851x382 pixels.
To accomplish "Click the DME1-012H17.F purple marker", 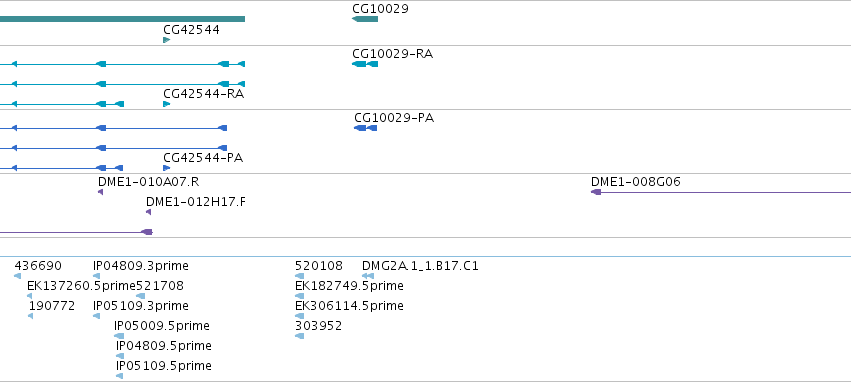I will pyautogui.click(x=149, y=212).
